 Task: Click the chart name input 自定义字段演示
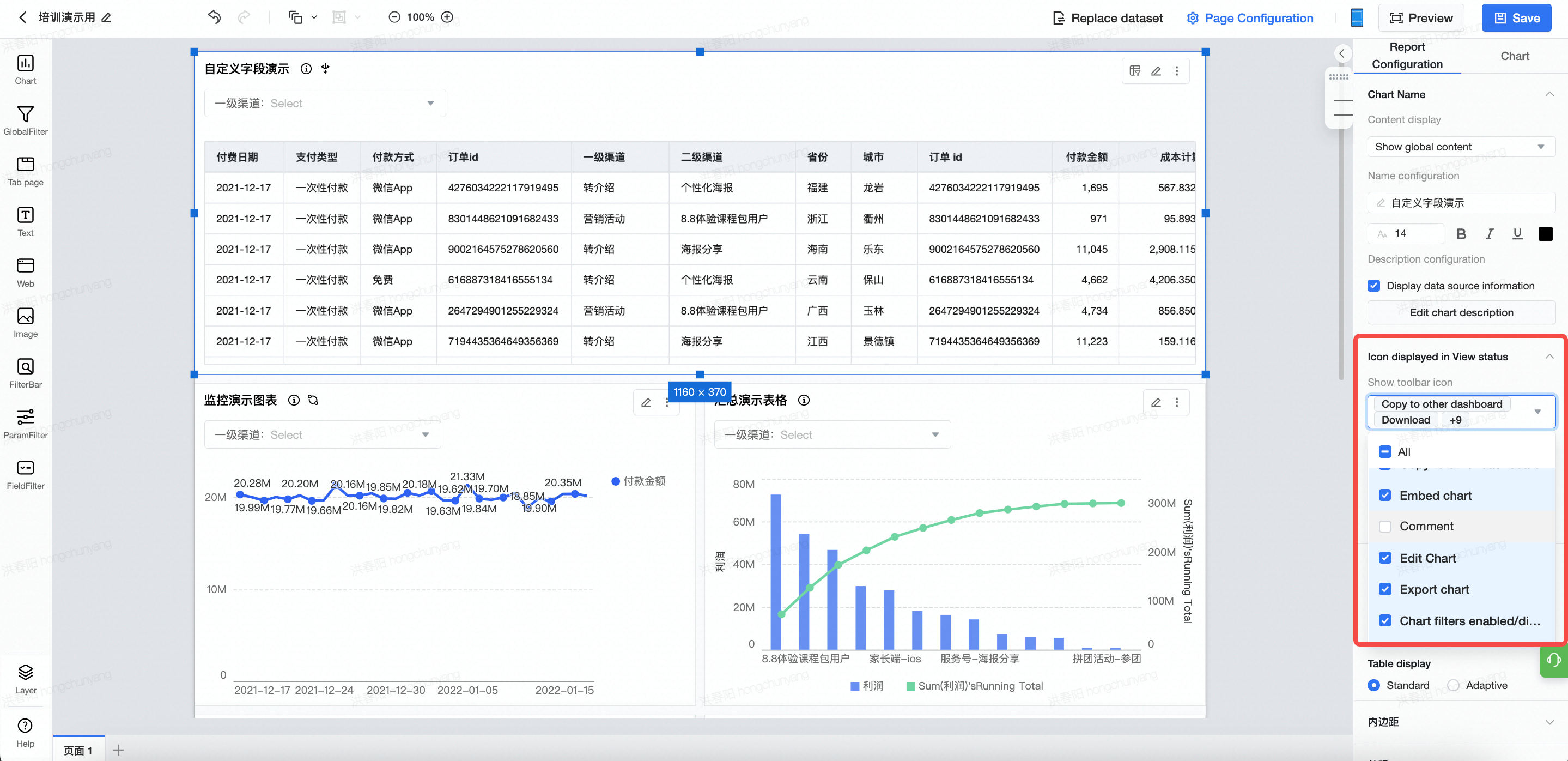[x=1461, y=203]
